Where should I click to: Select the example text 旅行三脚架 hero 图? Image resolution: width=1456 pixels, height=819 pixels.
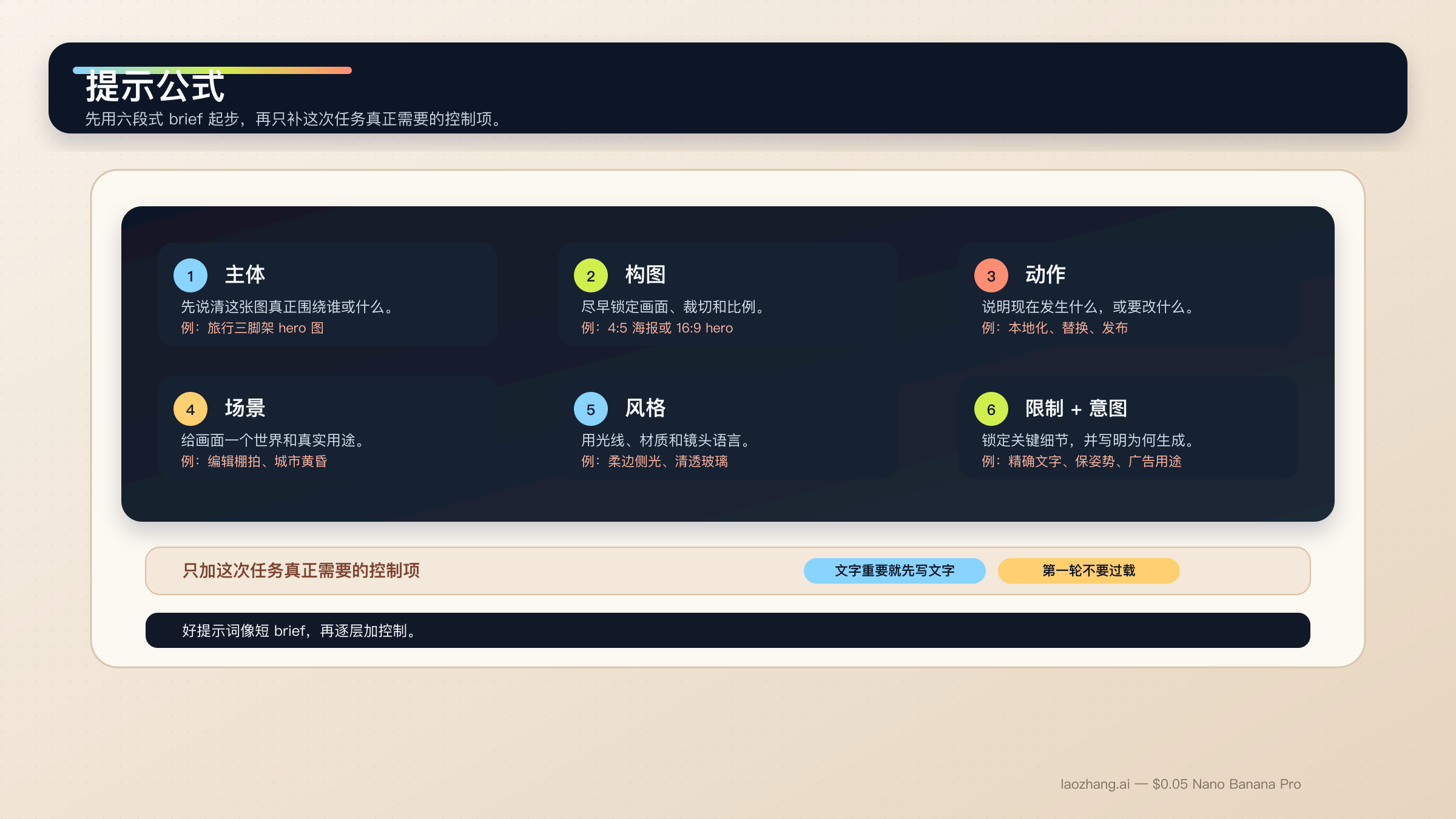265,328
